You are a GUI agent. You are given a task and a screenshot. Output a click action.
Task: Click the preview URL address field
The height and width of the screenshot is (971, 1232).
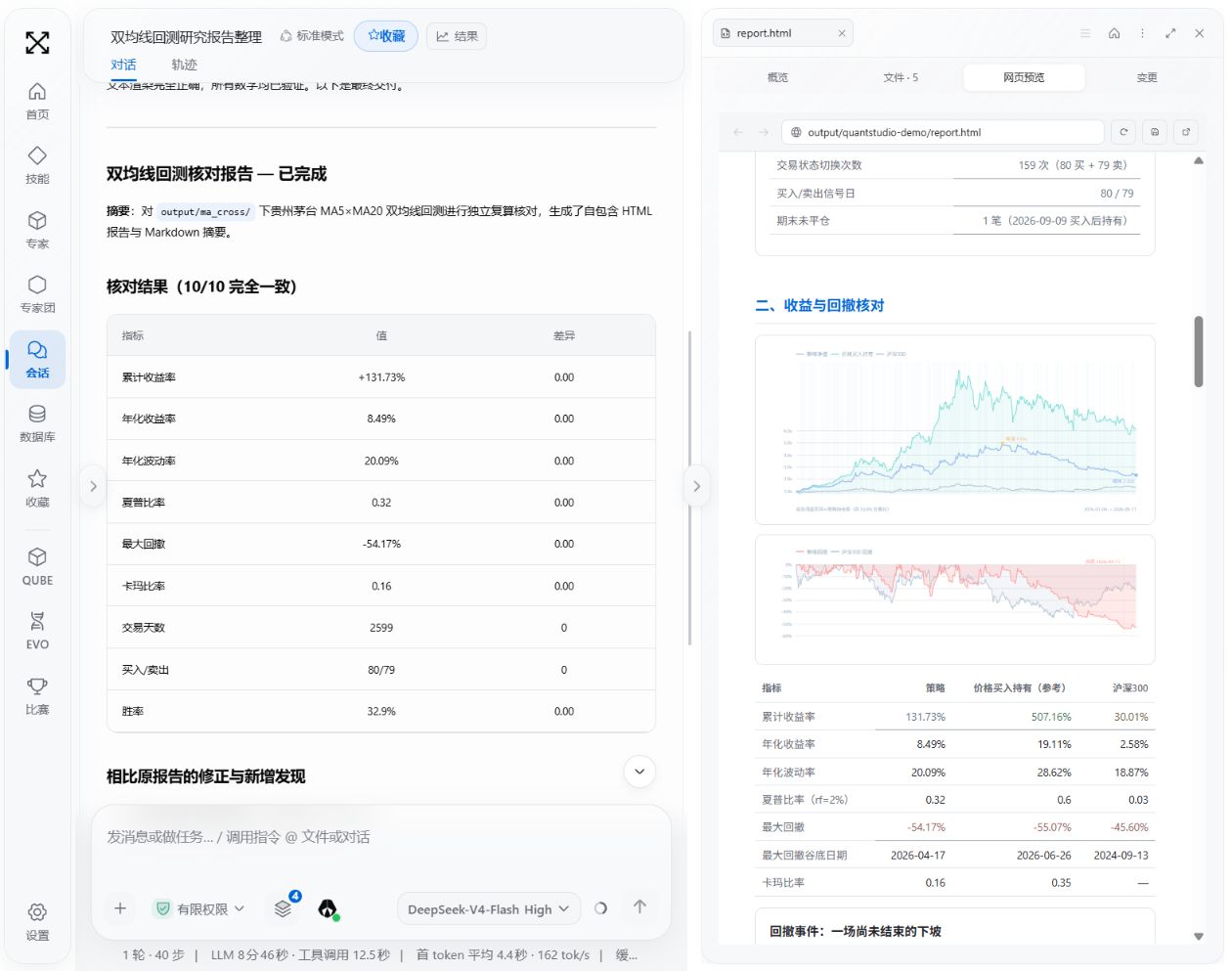pyautogui.click(x=944, y=132)
